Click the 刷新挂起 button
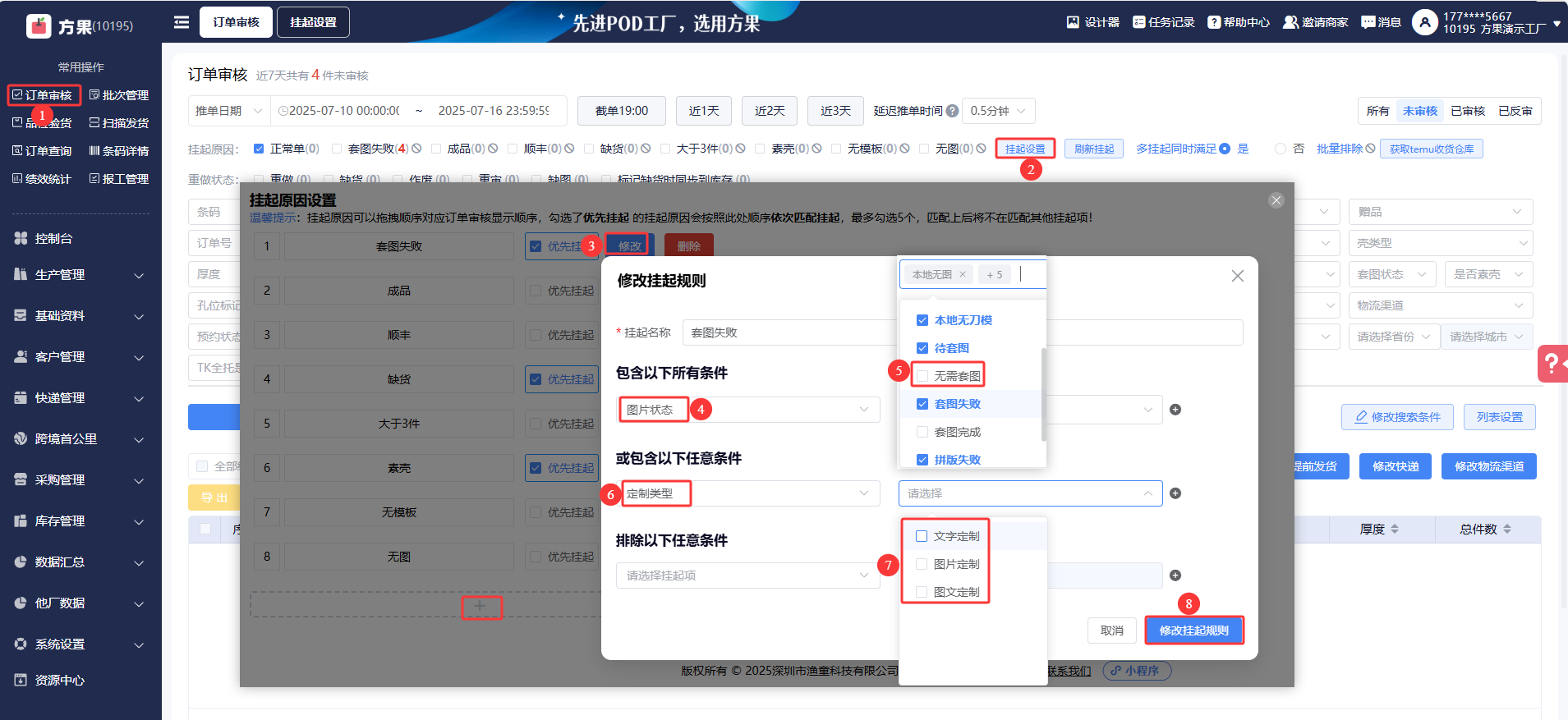This screenshot has width=1568, height=720. [1094, 149]
